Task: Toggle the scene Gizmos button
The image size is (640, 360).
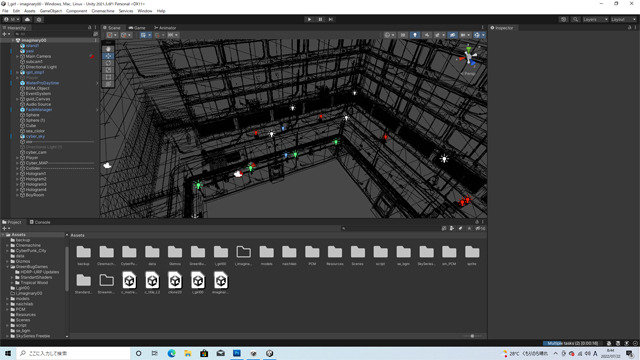Action: coord(477,35)
